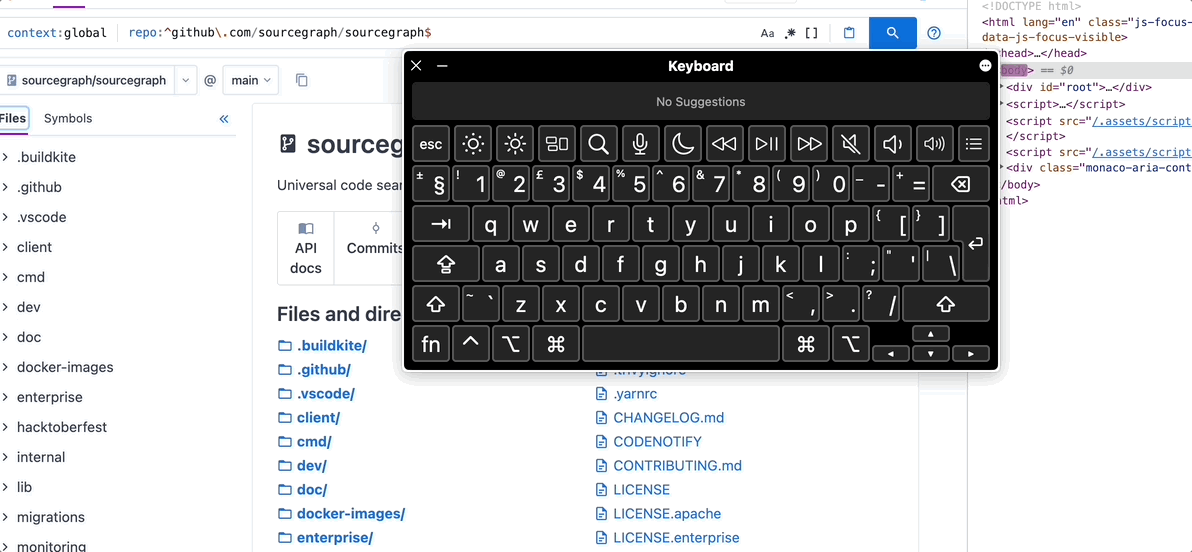Tap the list key in top row
This screenshot has height=552, width=1192.
pyautogui.click(x=975, y=144)
